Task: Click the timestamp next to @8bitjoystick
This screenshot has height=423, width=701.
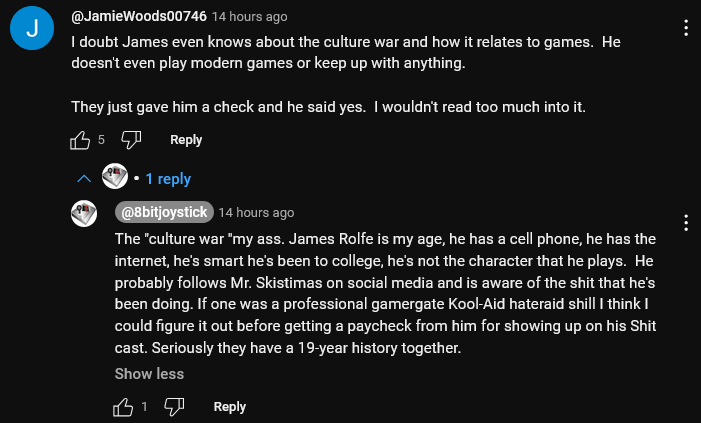Action: tap(256, 212)
